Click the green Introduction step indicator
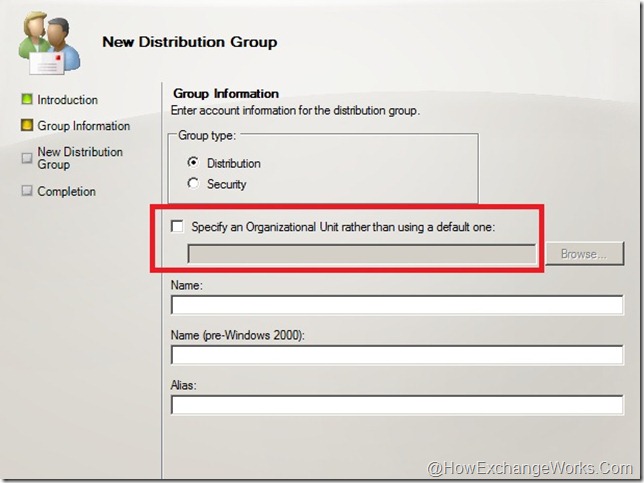 point(27,99)
